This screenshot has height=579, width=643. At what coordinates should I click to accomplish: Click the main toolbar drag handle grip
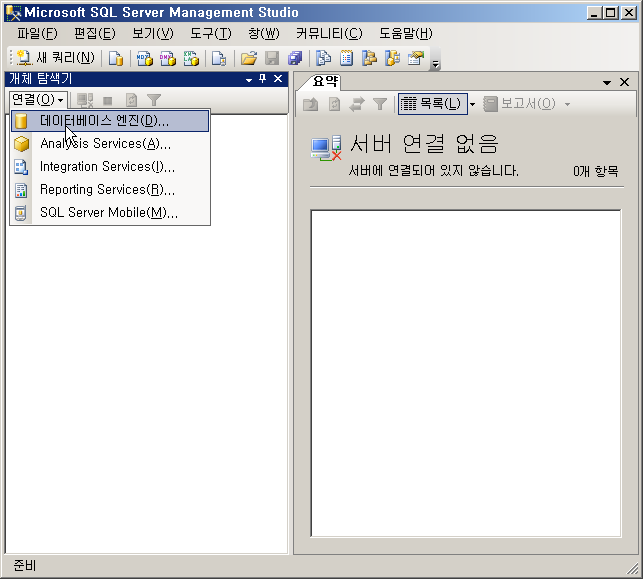coord(11,58)
